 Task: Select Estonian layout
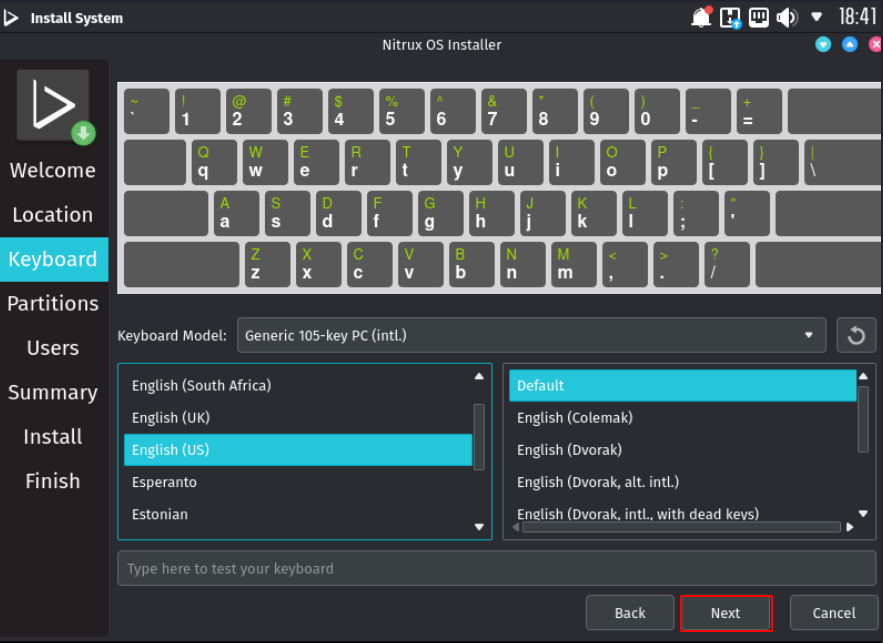(298, 514)
